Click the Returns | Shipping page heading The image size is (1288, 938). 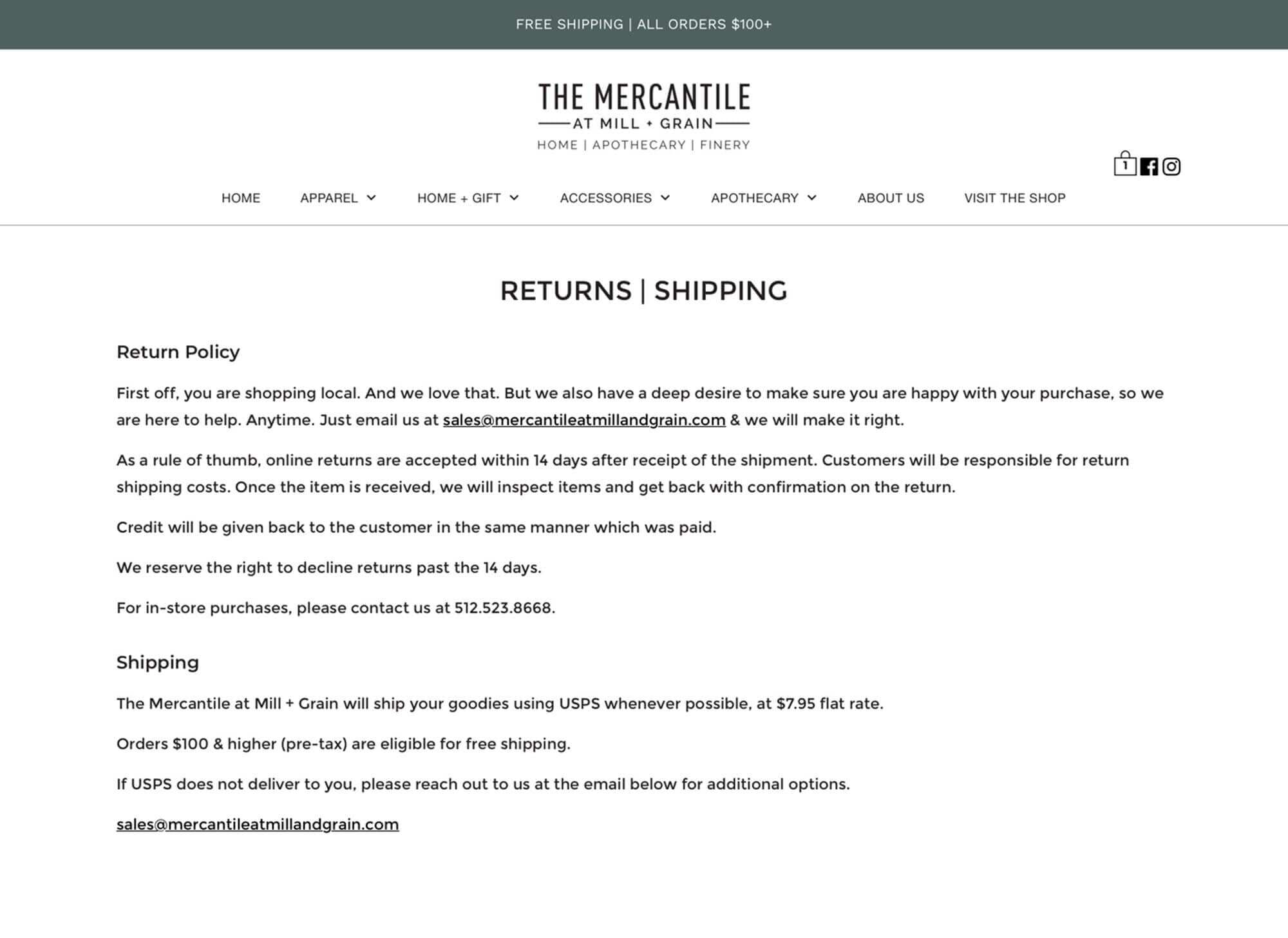click(x=644, y=291)
